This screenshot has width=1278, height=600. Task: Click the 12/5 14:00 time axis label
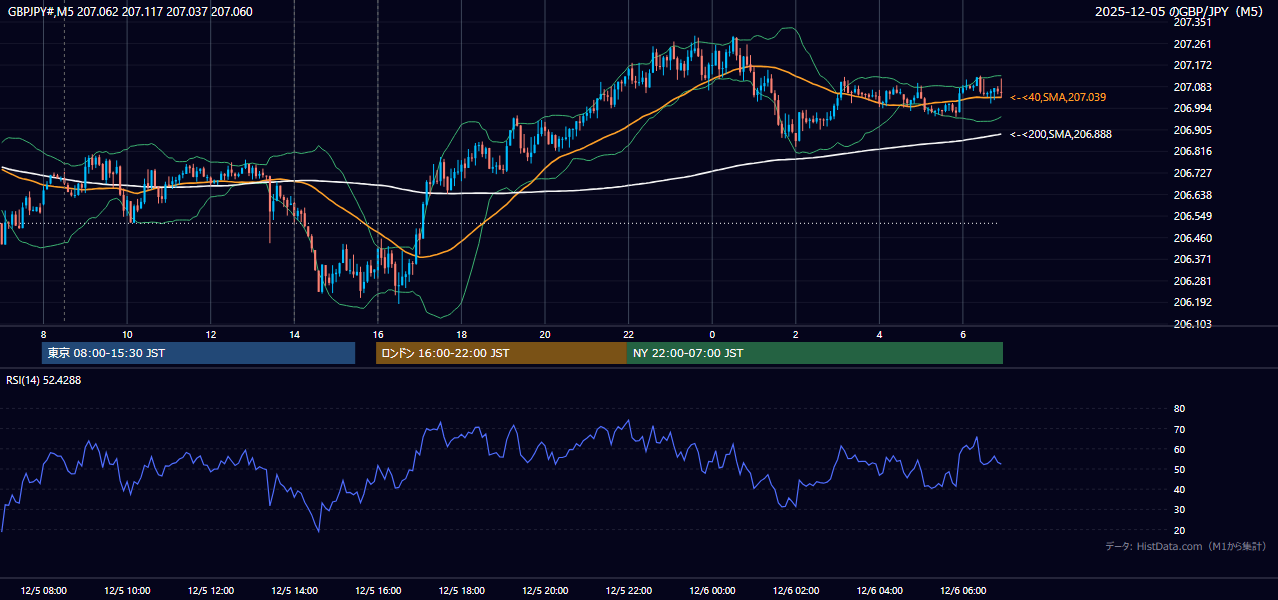pos(294,591)
